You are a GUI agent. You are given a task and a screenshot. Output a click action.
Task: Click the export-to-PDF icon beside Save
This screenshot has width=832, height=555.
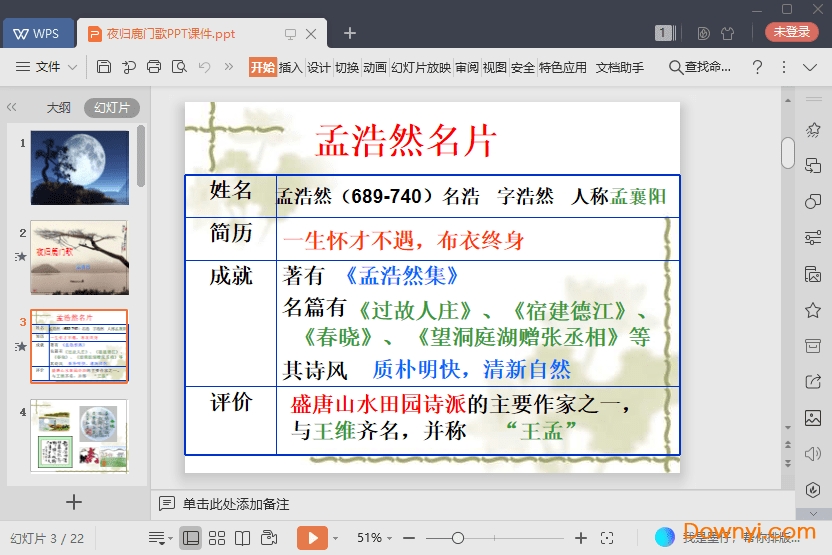click(129, 67)
